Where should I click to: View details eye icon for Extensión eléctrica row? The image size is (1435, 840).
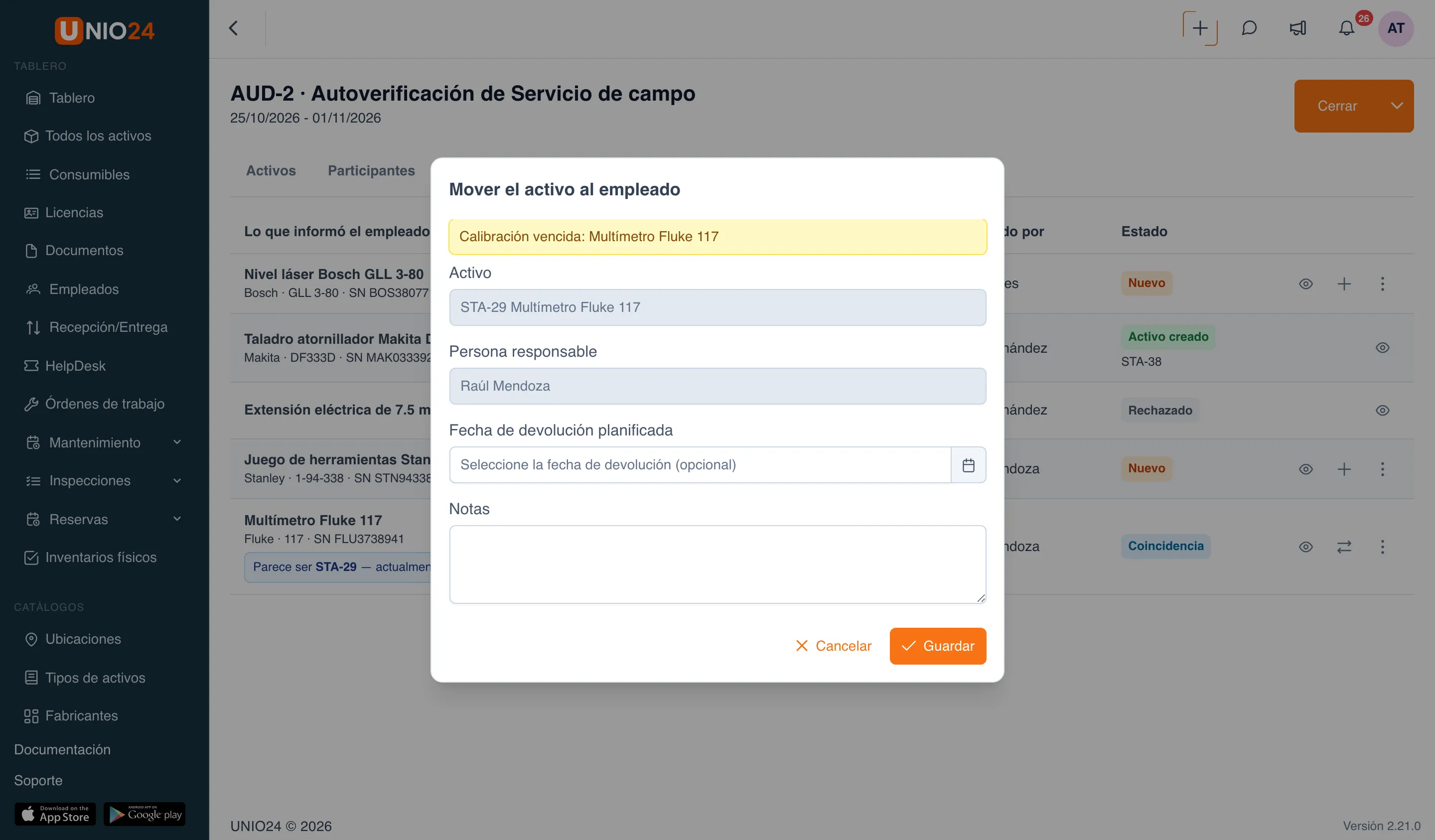tap(1382, 410)
